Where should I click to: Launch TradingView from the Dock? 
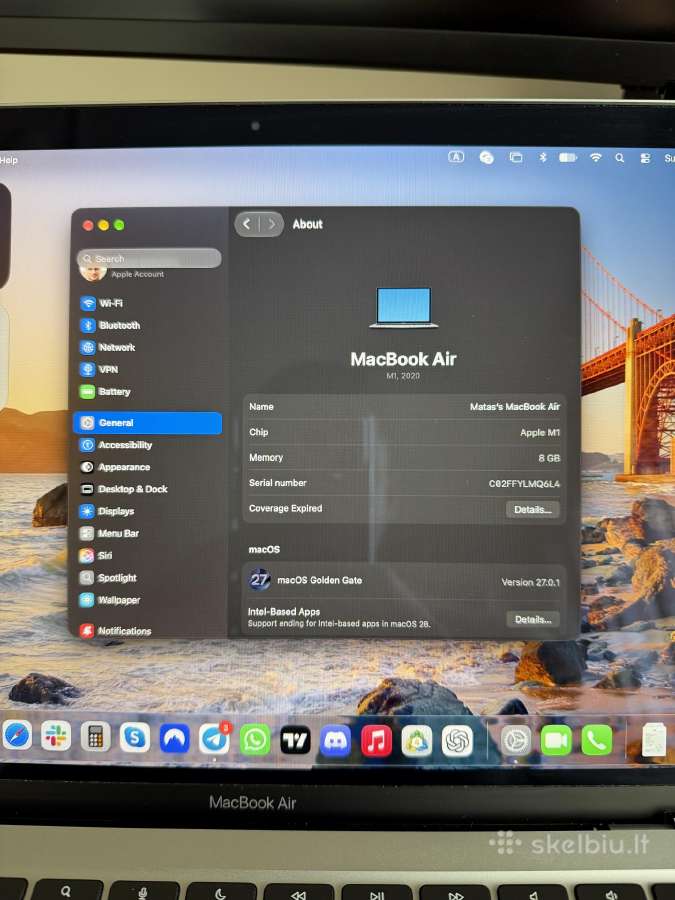point(295,739)
